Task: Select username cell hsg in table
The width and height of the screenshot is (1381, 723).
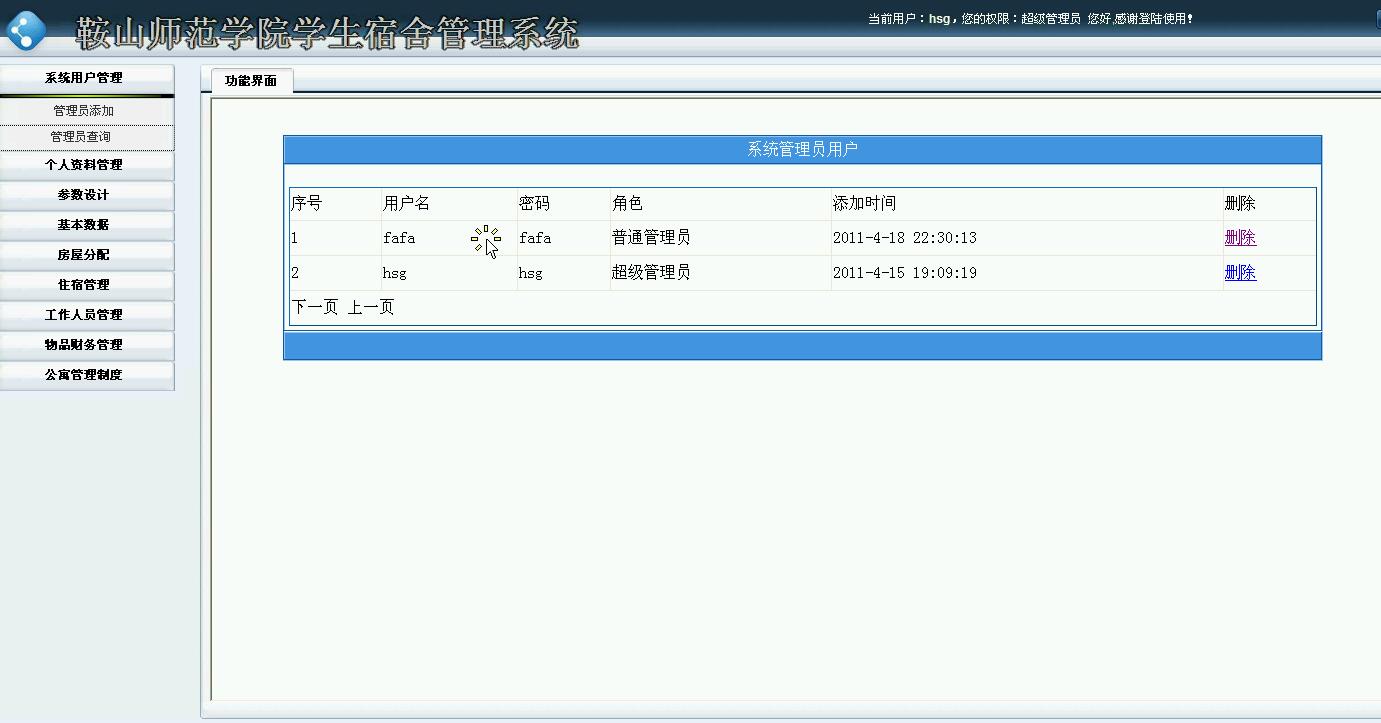Action: (x=395, y=273)
